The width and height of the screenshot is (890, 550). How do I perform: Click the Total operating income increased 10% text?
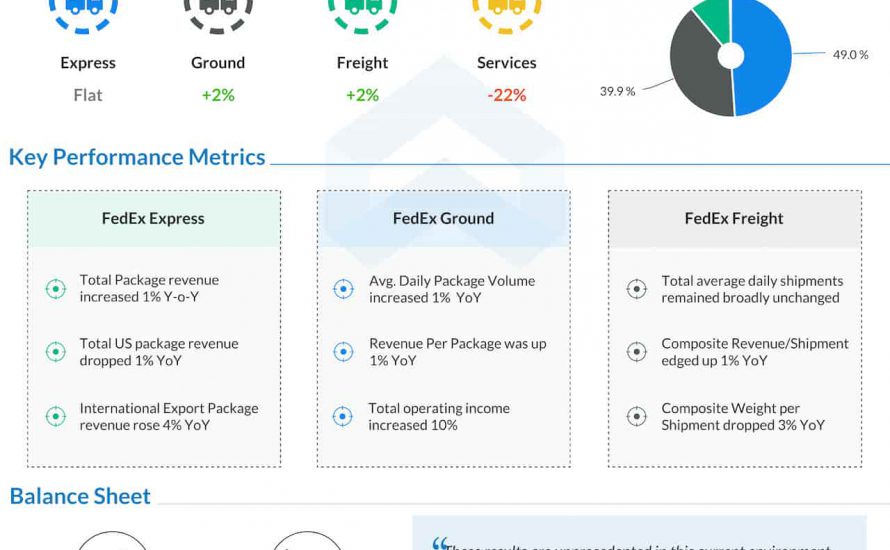coord(439,417)
